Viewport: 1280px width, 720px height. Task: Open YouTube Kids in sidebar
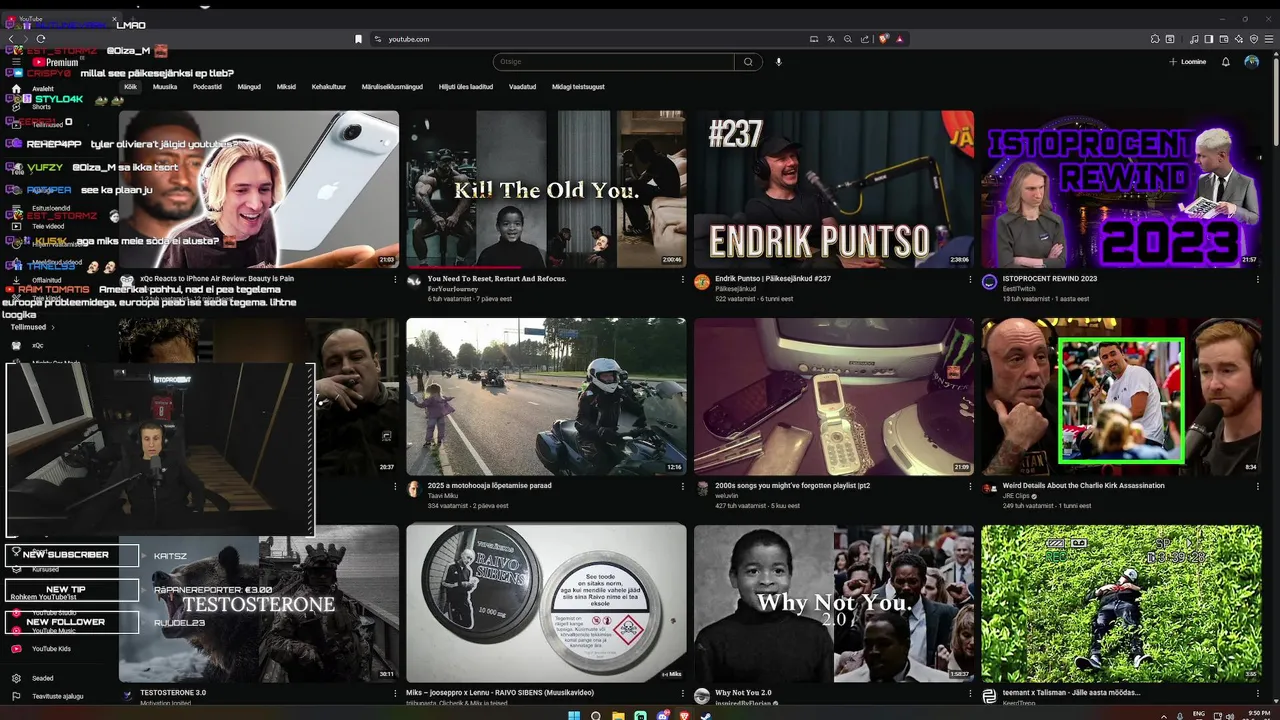[x=51, y=649]
